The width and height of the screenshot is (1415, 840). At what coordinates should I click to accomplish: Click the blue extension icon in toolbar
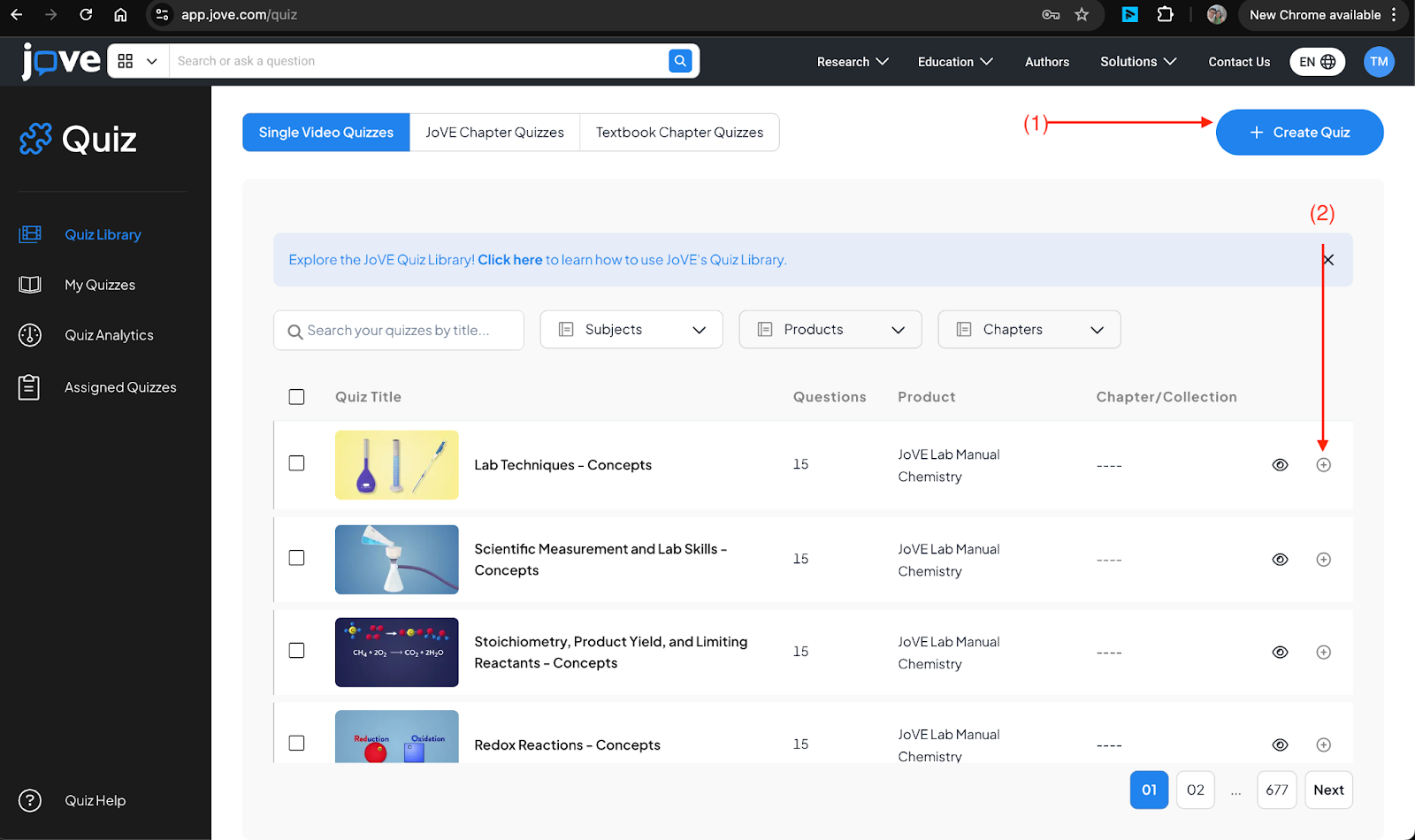[x=1130, y=14]
